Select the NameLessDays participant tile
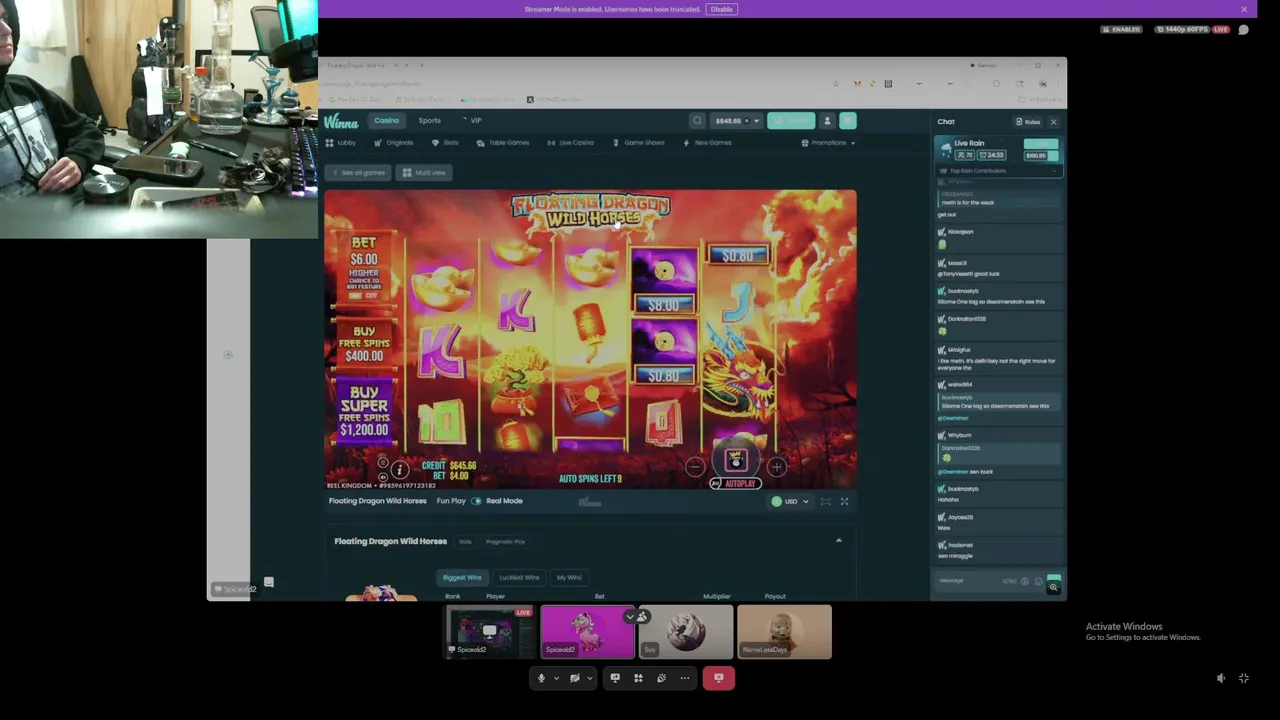This screenshot has width=1280, height=720. (x=784, y=632)
